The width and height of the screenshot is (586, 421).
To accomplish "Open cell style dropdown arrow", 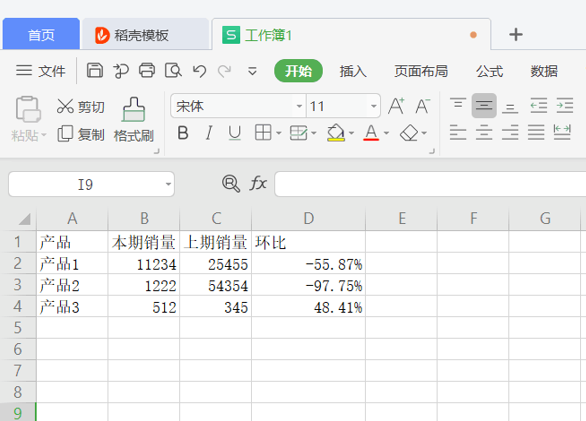I will pos(314,133).
